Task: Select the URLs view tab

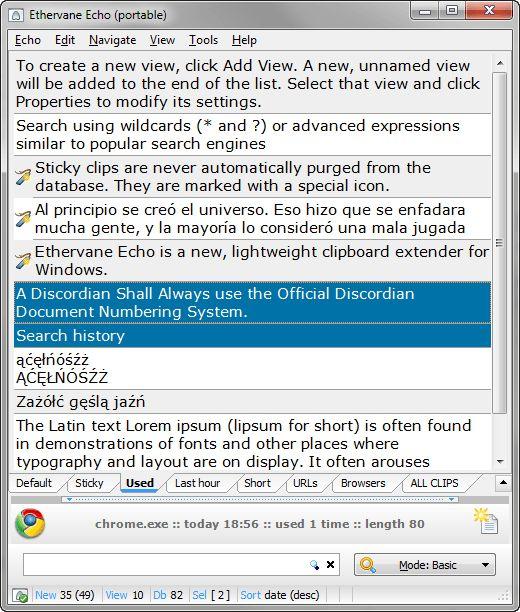Action: (305, 483)
